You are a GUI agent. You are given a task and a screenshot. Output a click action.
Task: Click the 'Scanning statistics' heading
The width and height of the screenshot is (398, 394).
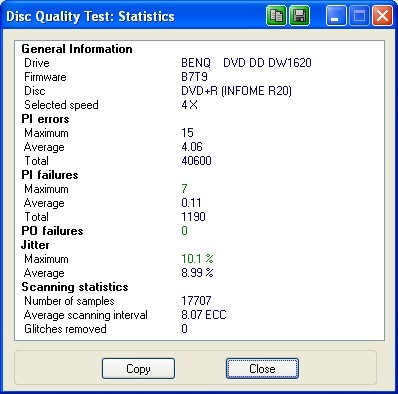(75, 287)
